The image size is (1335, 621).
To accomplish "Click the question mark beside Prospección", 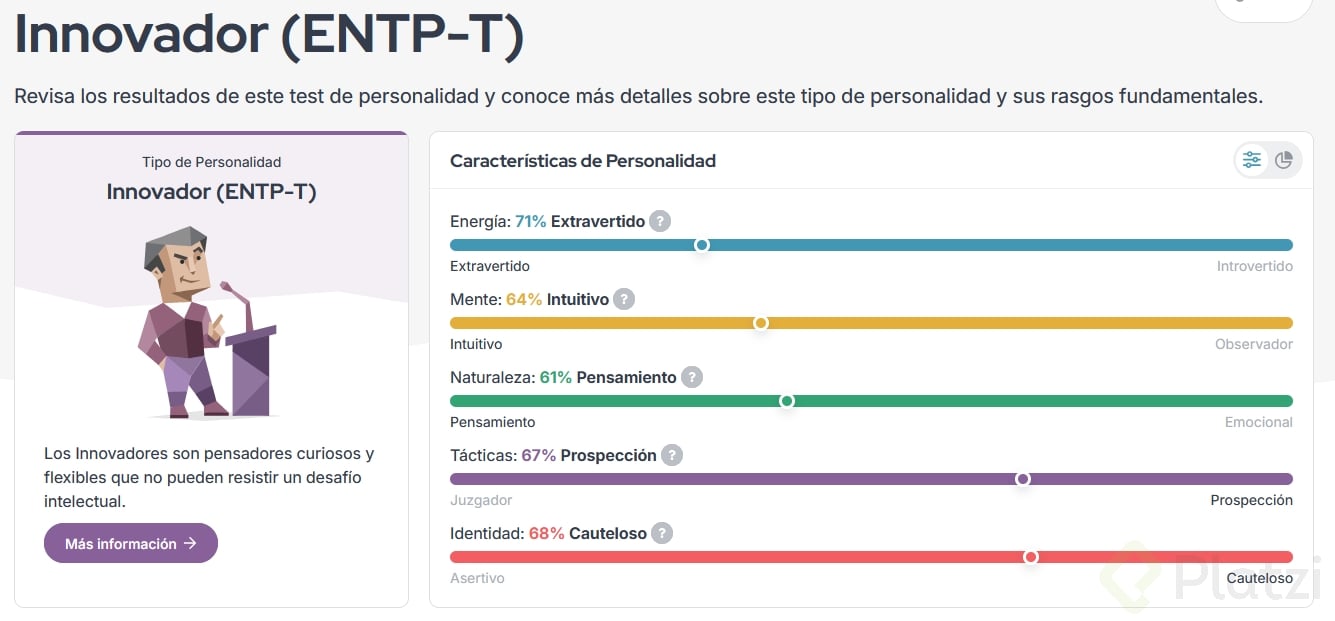I will (x=672, y=455).
